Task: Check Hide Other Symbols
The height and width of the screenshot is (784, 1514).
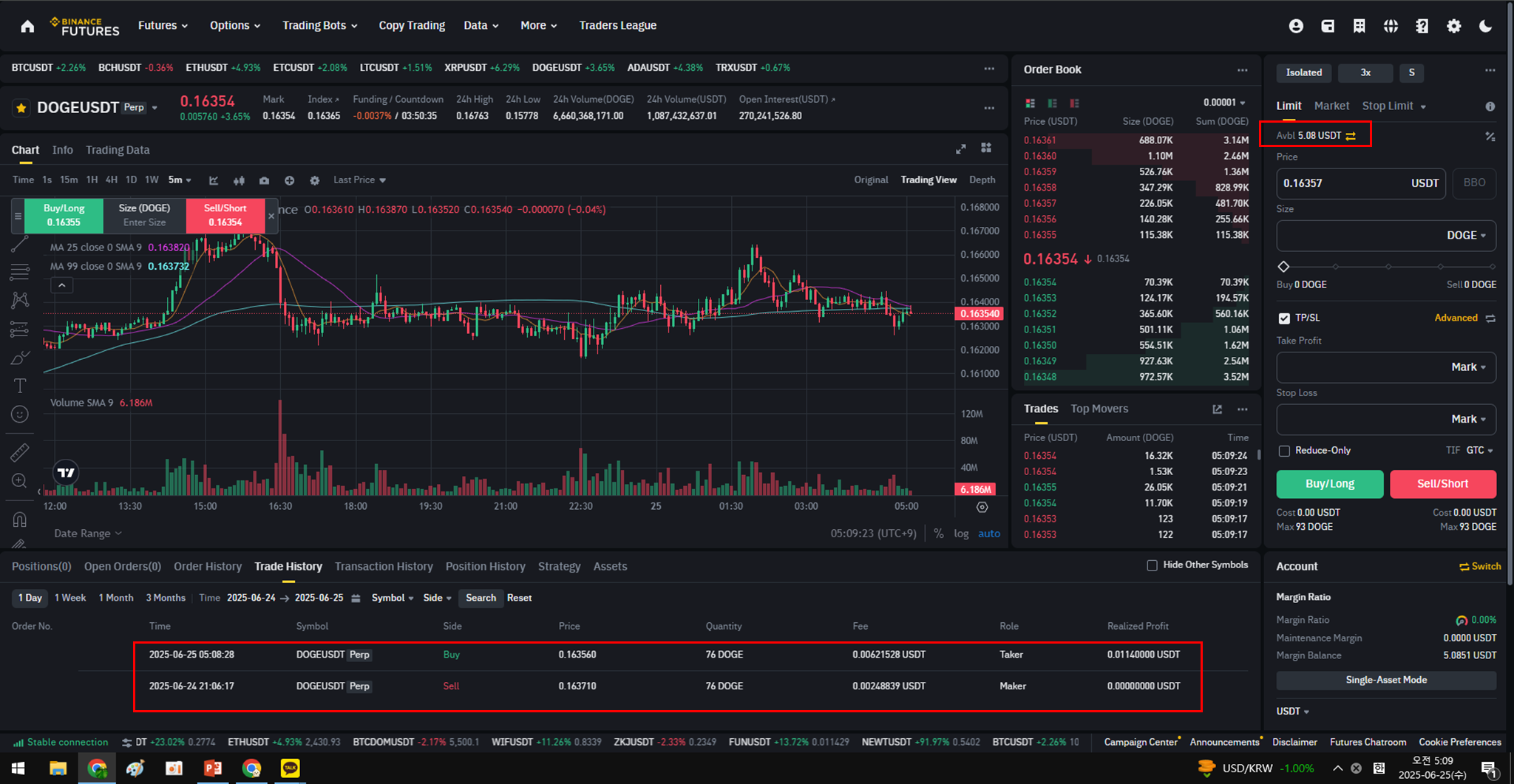Action: (1152, 565)
